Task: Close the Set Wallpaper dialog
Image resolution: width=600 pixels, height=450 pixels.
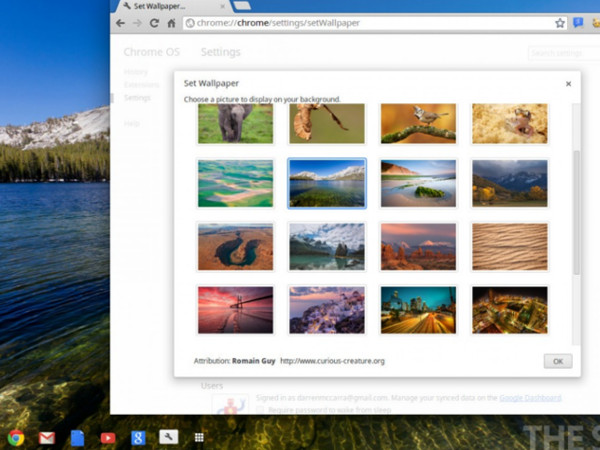Action: (x=568, y=84)
